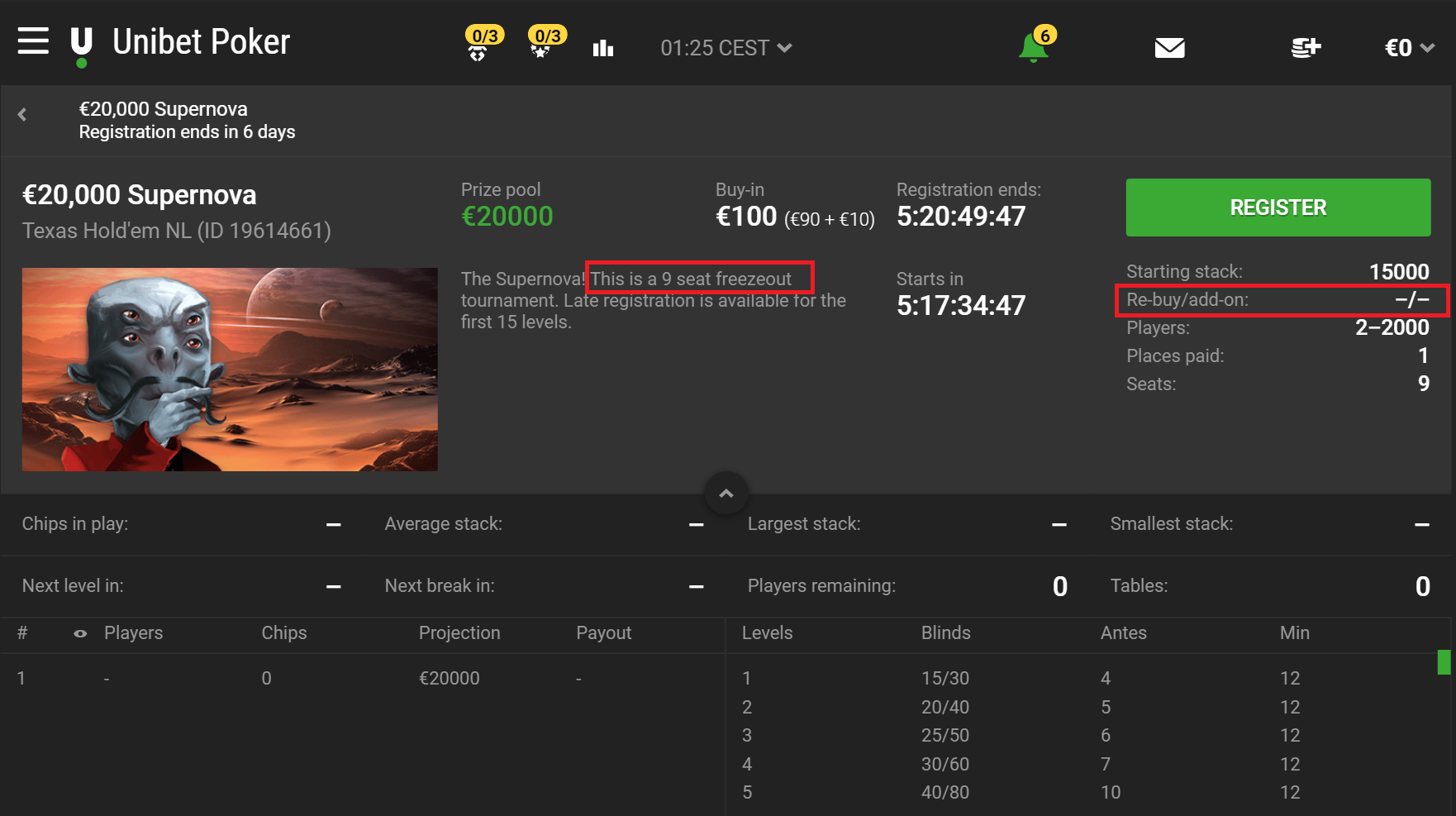Click the Unibet Poker title text
Viewport: 1456px width, 816px height.
201,42
